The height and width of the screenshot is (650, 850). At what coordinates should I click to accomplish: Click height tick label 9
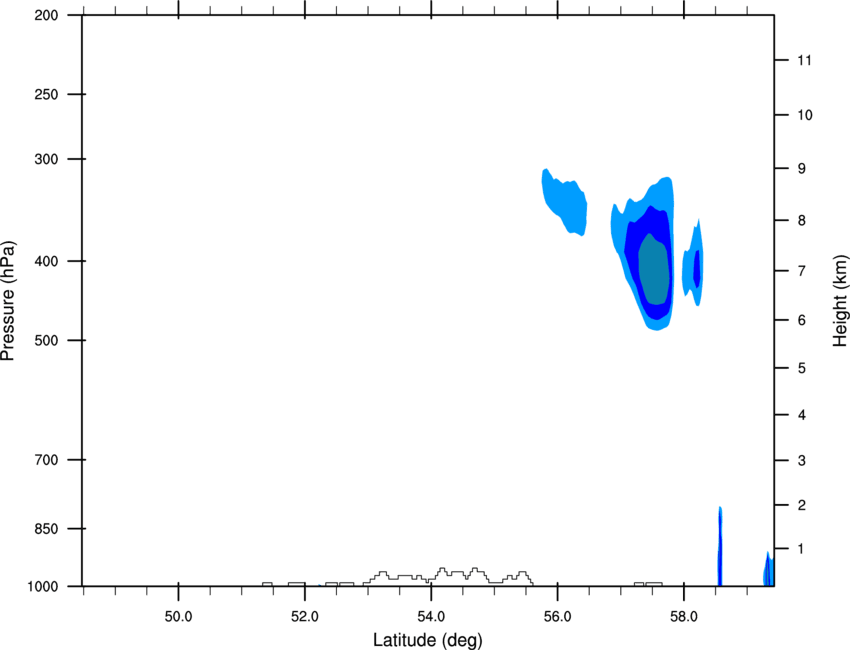pos(802,169)
